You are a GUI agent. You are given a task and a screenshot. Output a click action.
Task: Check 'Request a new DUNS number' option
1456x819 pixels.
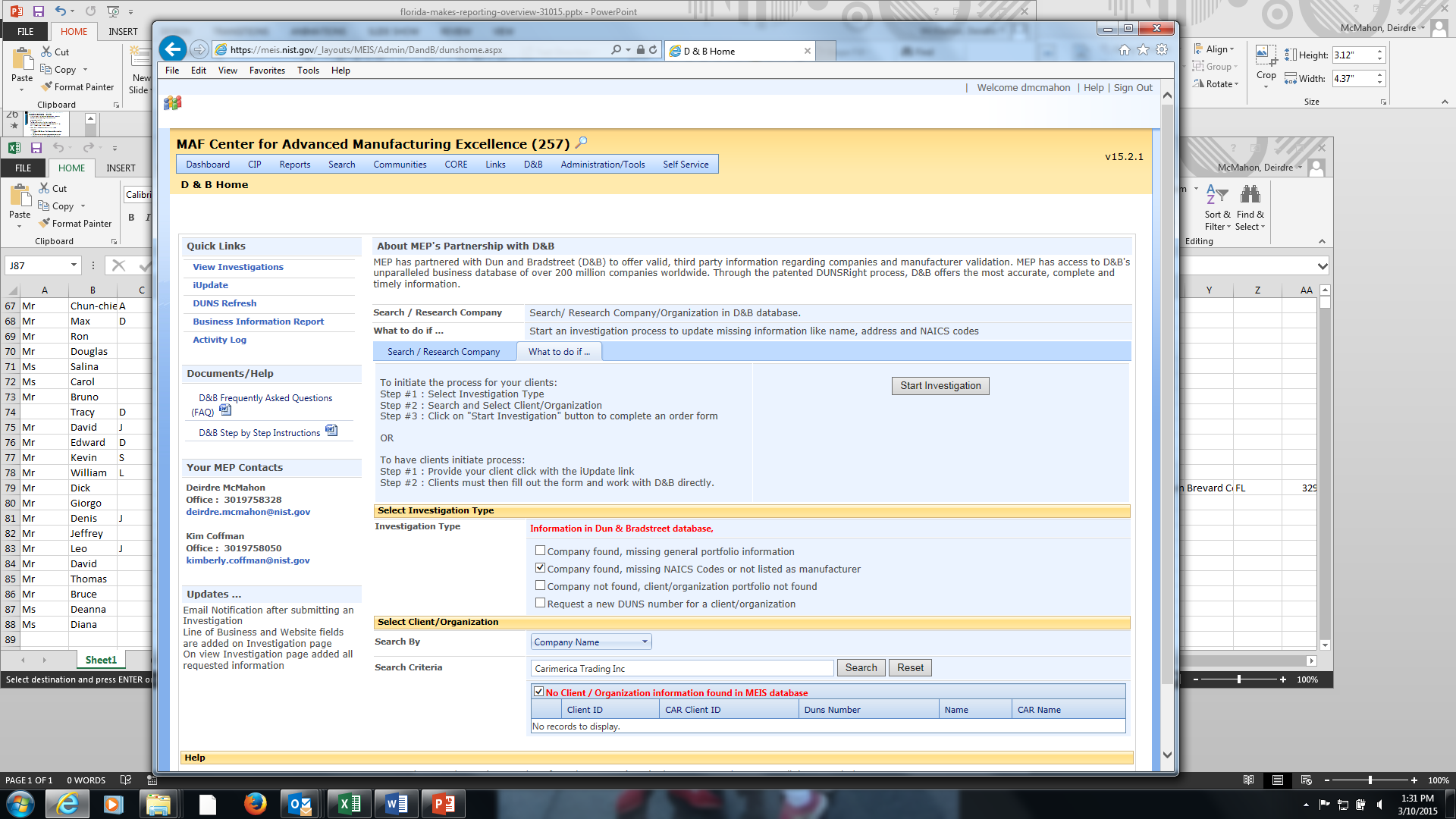pyautogui.click(x=540, y=604)
